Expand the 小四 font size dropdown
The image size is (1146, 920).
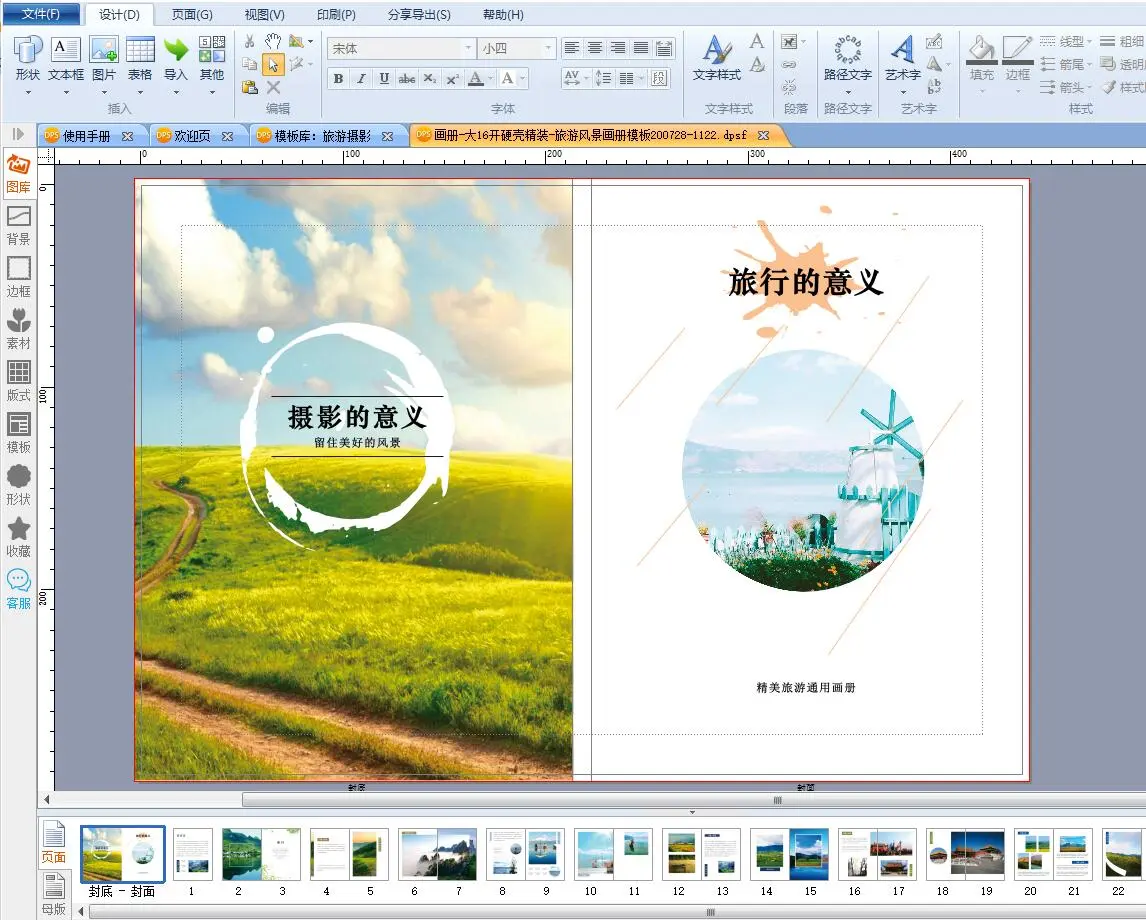pyautogui.click(x=548, y=48)
